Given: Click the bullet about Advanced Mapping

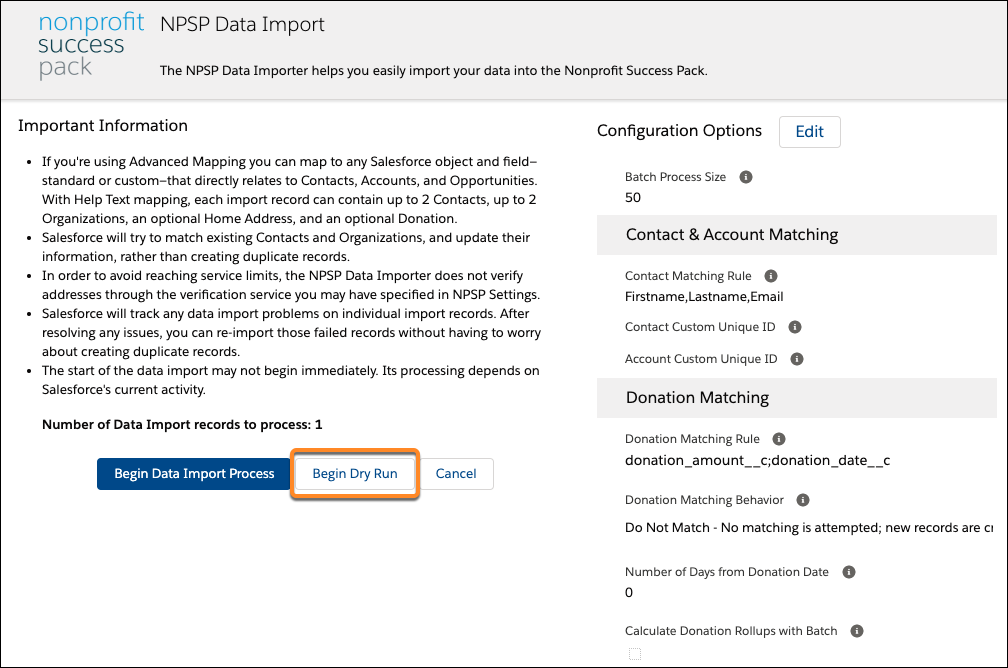Looking at the screenshot, I should coord(289,190).
